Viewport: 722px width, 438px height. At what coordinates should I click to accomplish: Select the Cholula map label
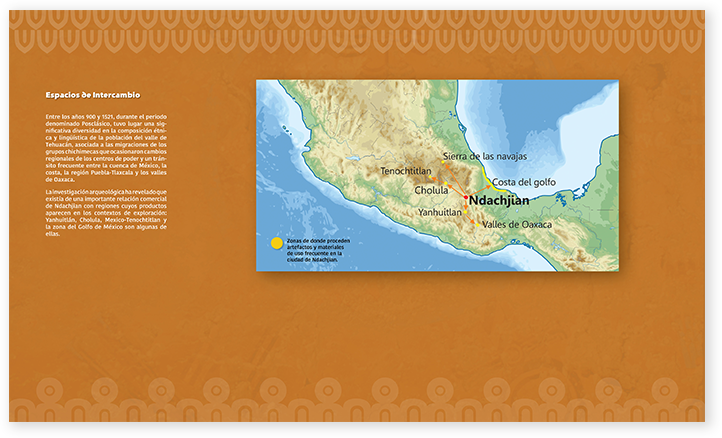(x=431, y=190)
